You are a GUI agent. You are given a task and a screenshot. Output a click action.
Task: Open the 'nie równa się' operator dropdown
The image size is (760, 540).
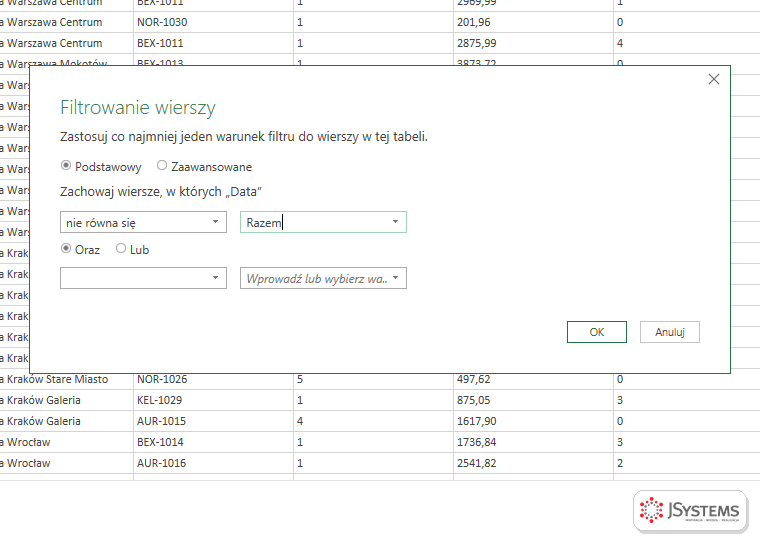[x=143, y=222]
